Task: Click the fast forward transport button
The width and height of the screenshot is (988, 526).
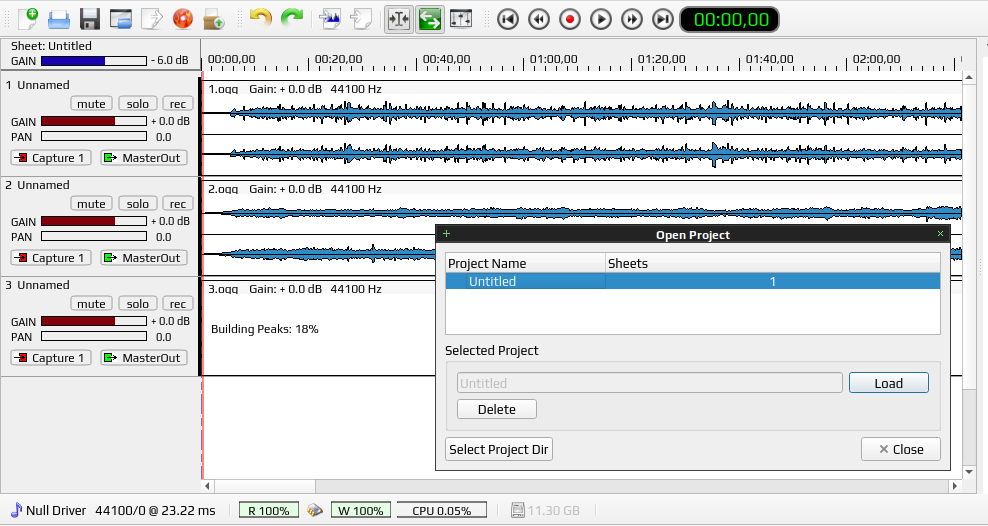Action: [x=632, y=20]
